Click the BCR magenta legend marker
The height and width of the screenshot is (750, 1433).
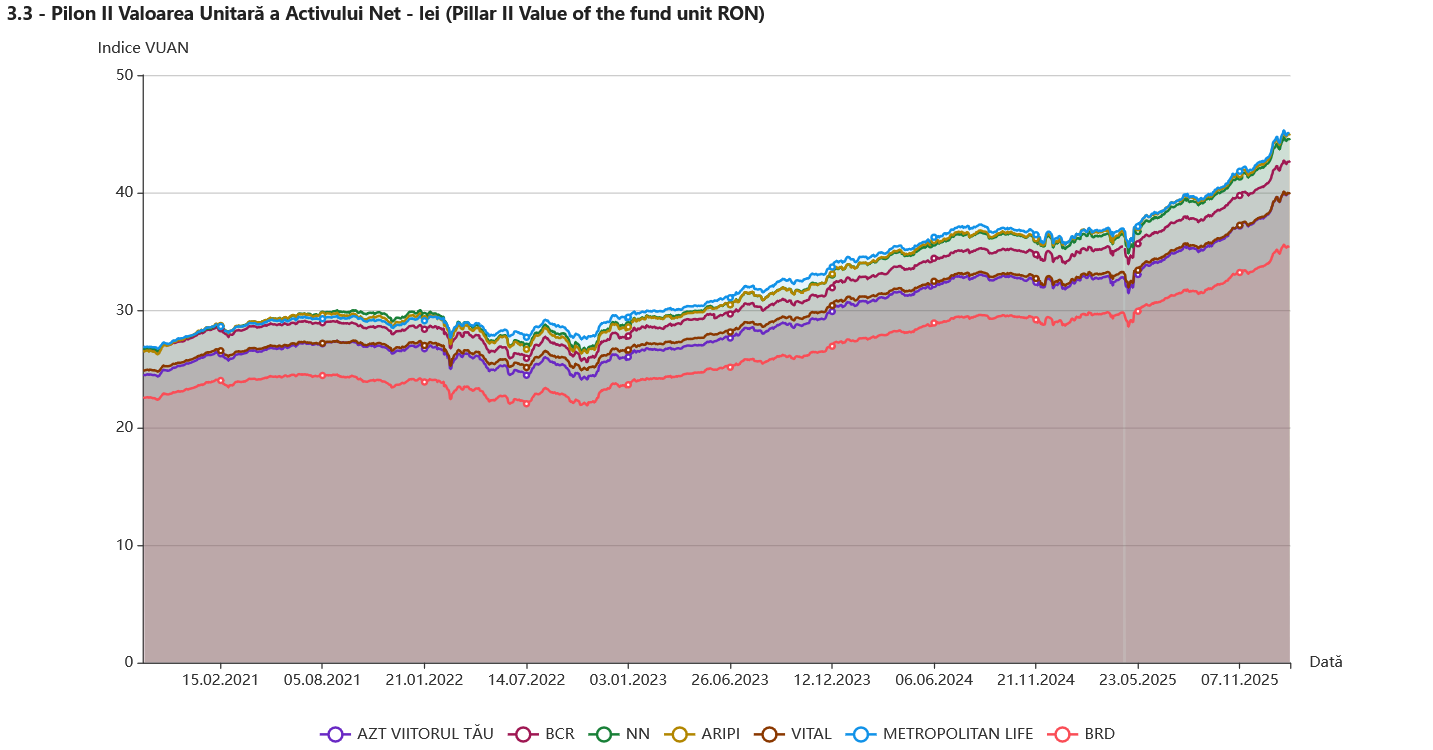522,734
